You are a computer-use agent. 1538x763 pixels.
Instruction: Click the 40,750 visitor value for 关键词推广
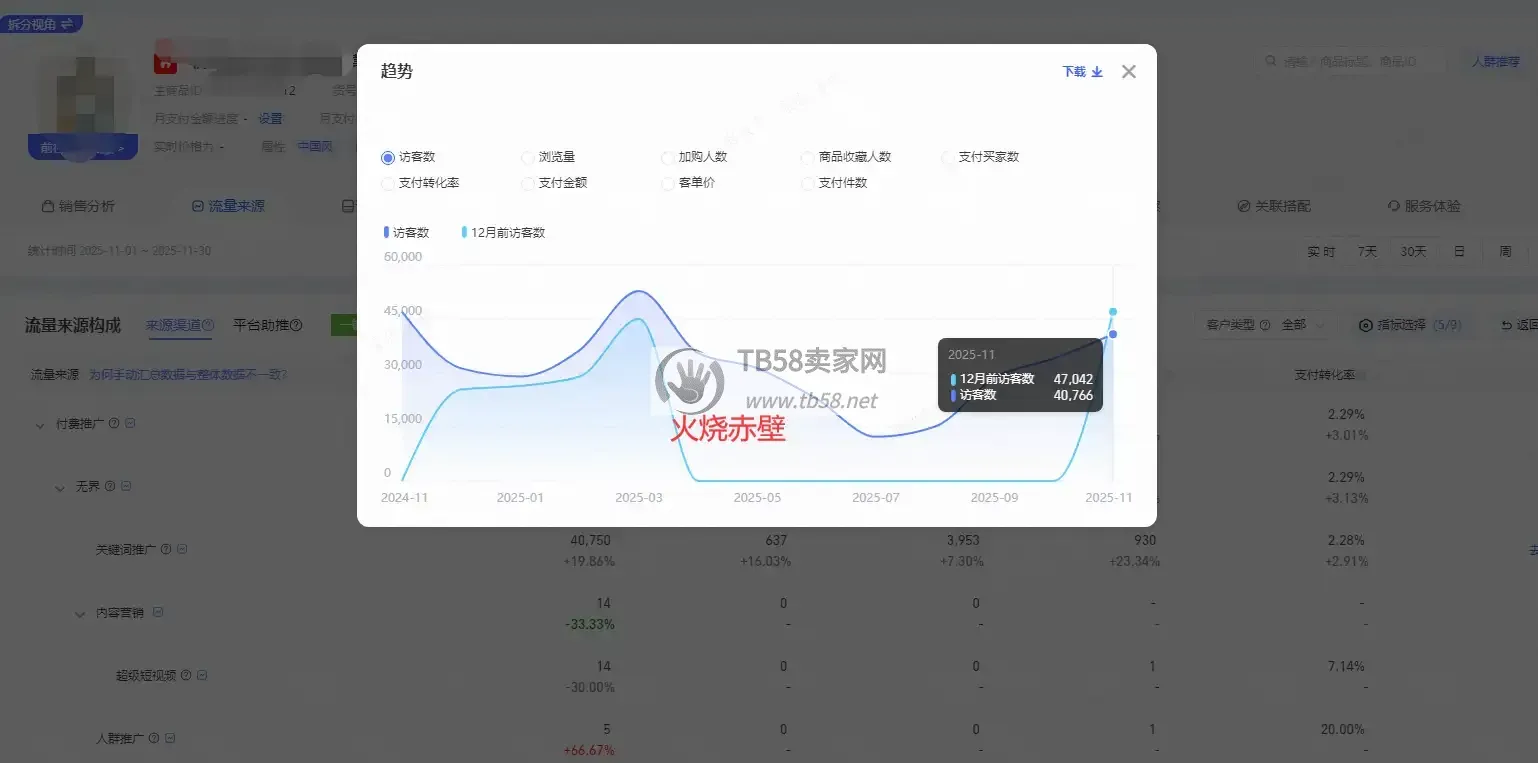[590, 540]
